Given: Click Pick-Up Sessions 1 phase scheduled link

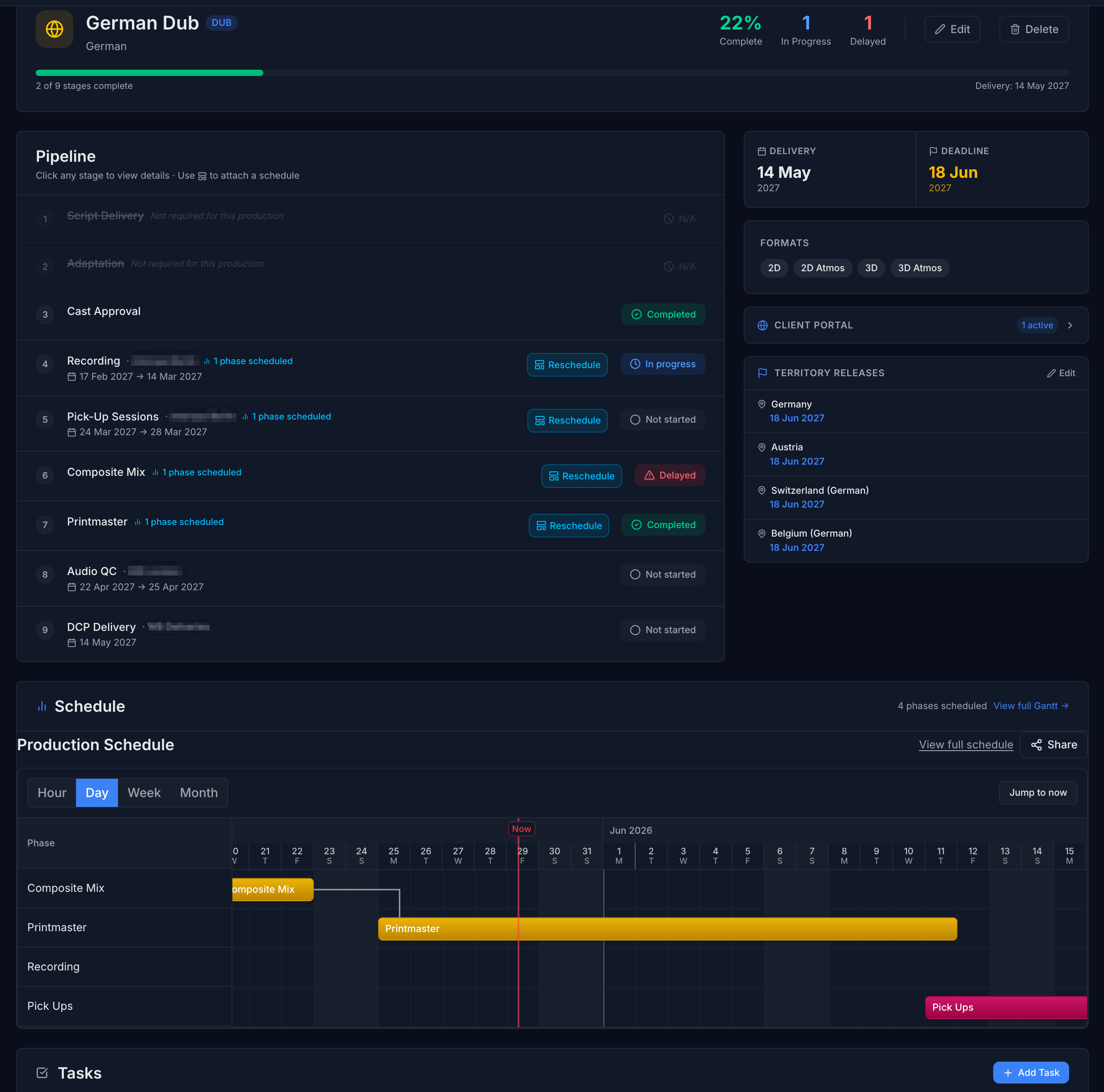Looking at the screenshot, I should click(287, 416).
